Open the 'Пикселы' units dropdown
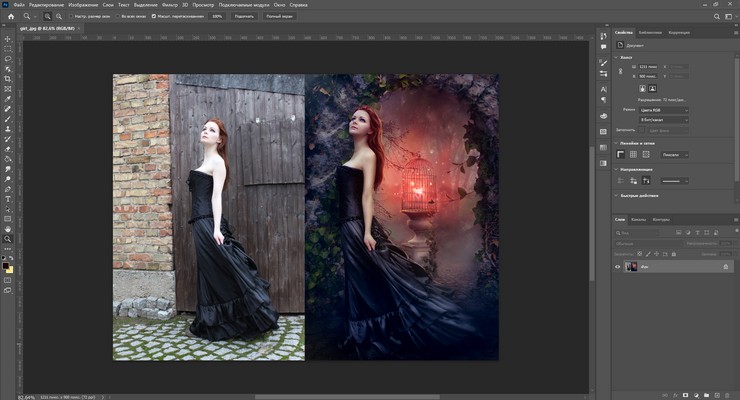Image resolution: width=740 pixels, height=400 pixels. [x=674, y=155]
